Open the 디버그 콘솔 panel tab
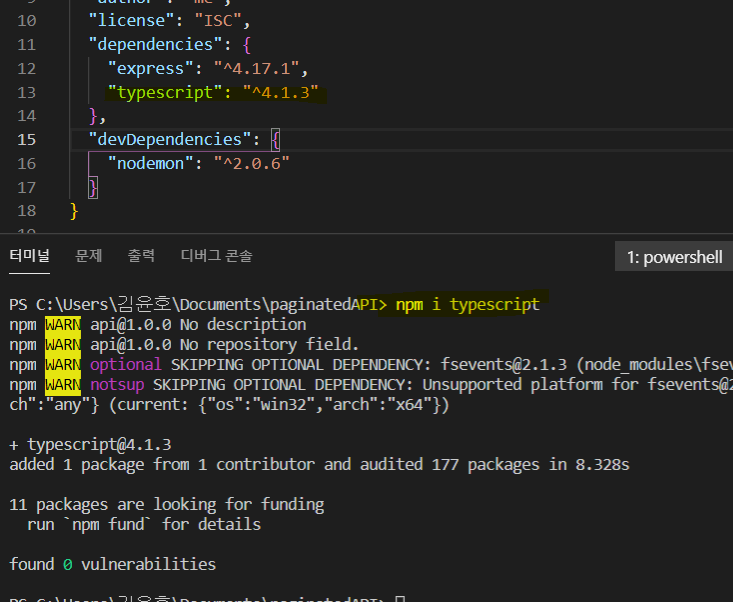The height and width of the screenshot is (602, 733). tap(216, 256)
